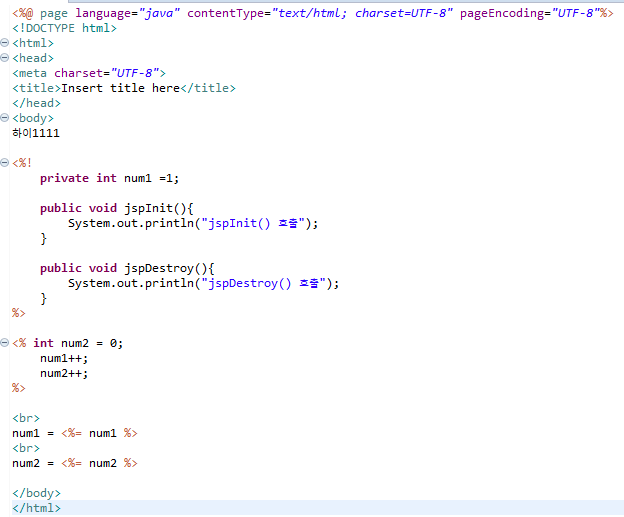Click the 'num1++;' line
The height and width of the screenshot is (517, 624).
pyautogui.click(x=64, y=358)
